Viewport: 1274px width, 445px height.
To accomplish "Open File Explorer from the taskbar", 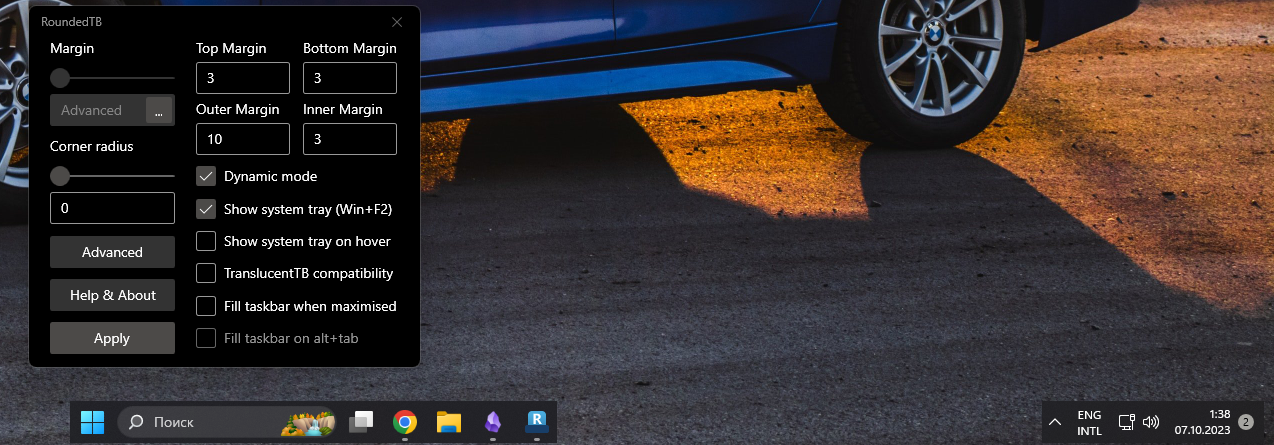I will tap(448, 422).
